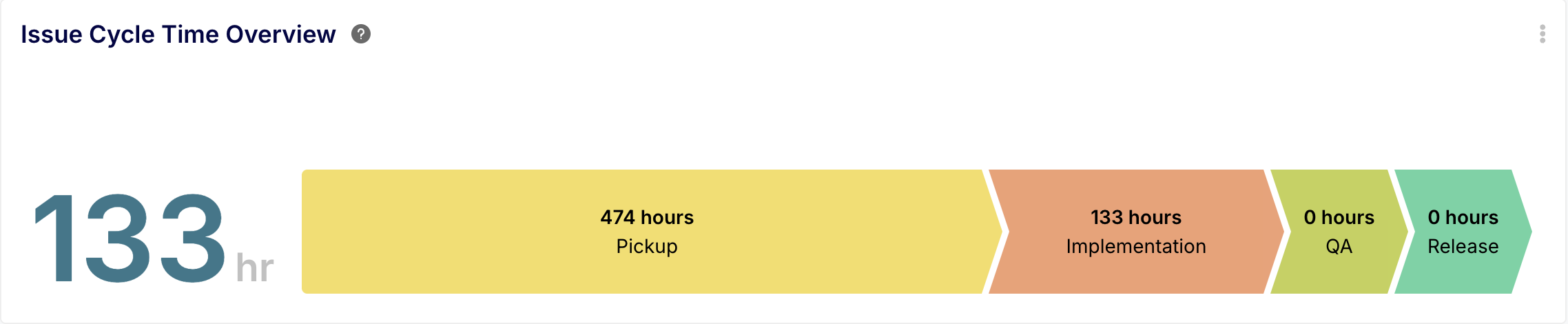The image size is (1568, 324).
Task: Click the 474 hours value
Action: click(647, 217)
